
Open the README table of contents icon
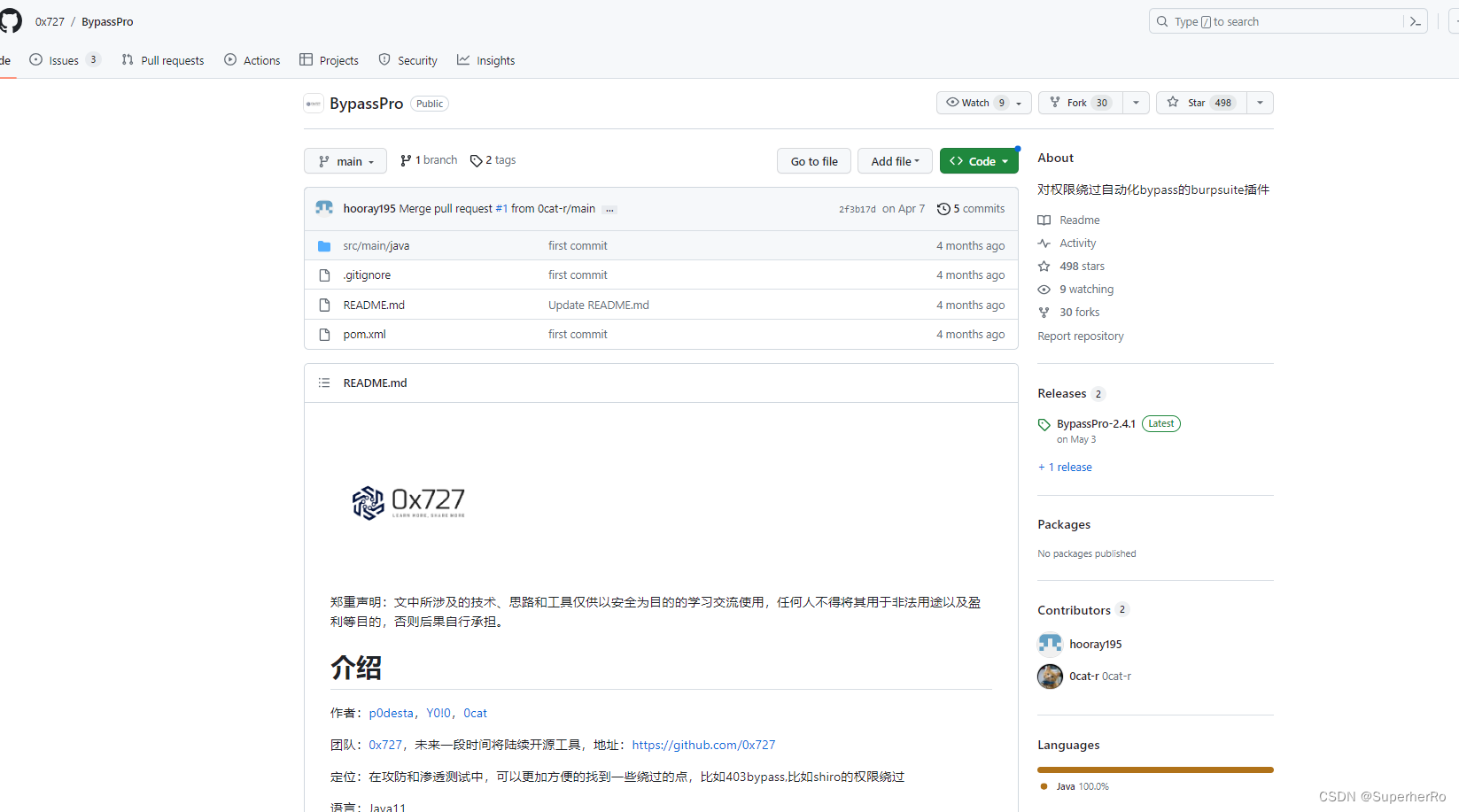tap(324, 382)
